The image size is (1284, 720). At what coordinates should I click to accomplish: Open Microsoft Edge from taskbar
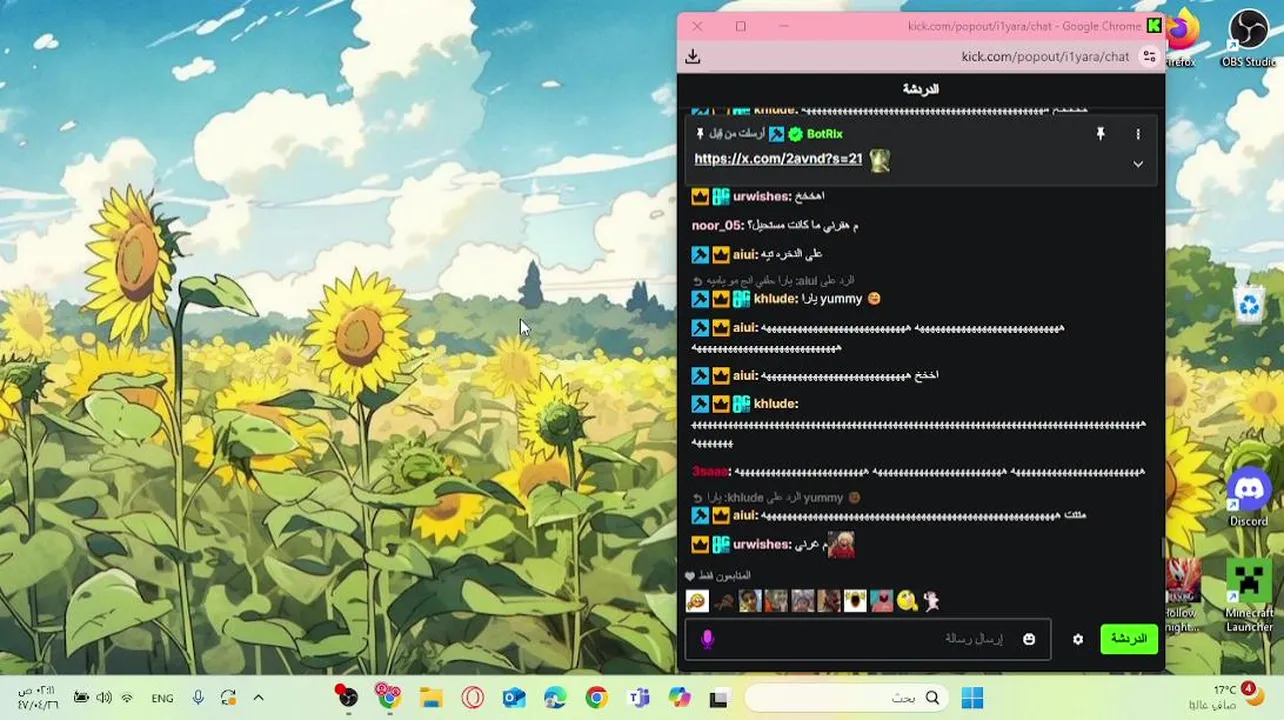[555, 698]
